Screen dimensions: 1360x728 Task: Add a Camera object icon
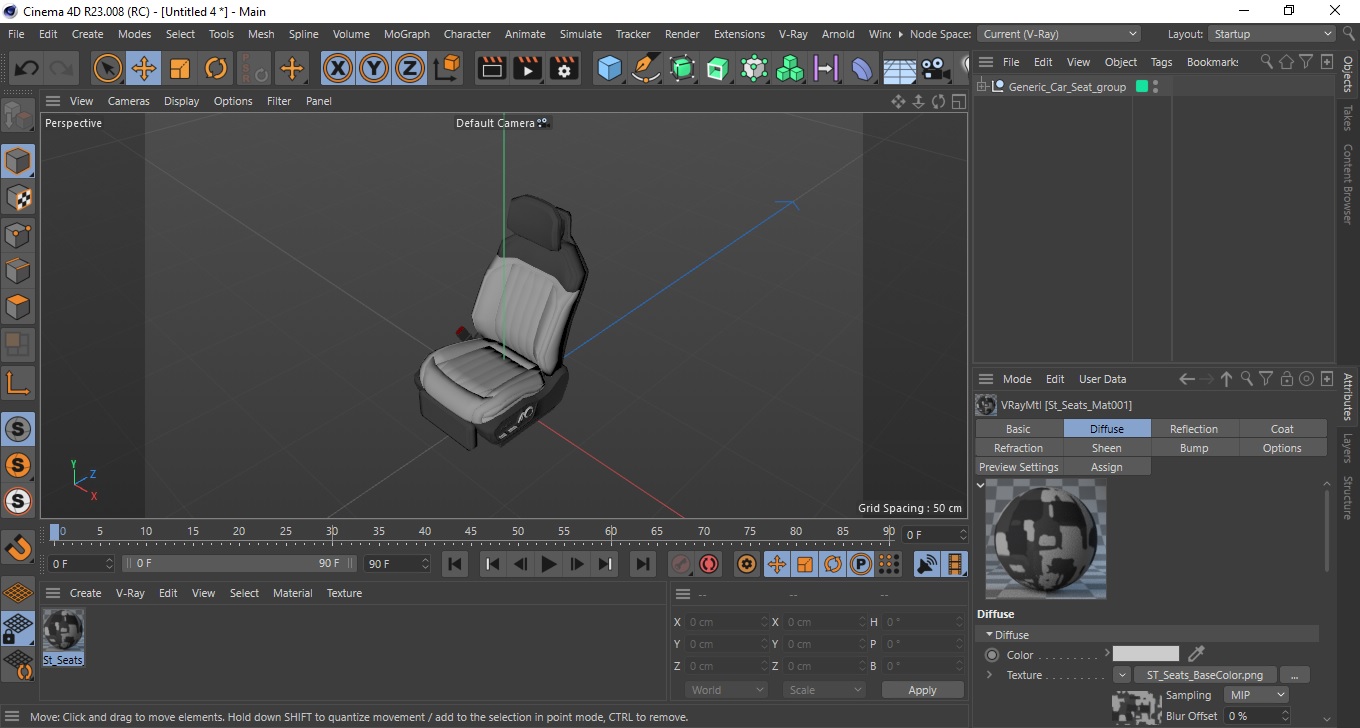935,69
